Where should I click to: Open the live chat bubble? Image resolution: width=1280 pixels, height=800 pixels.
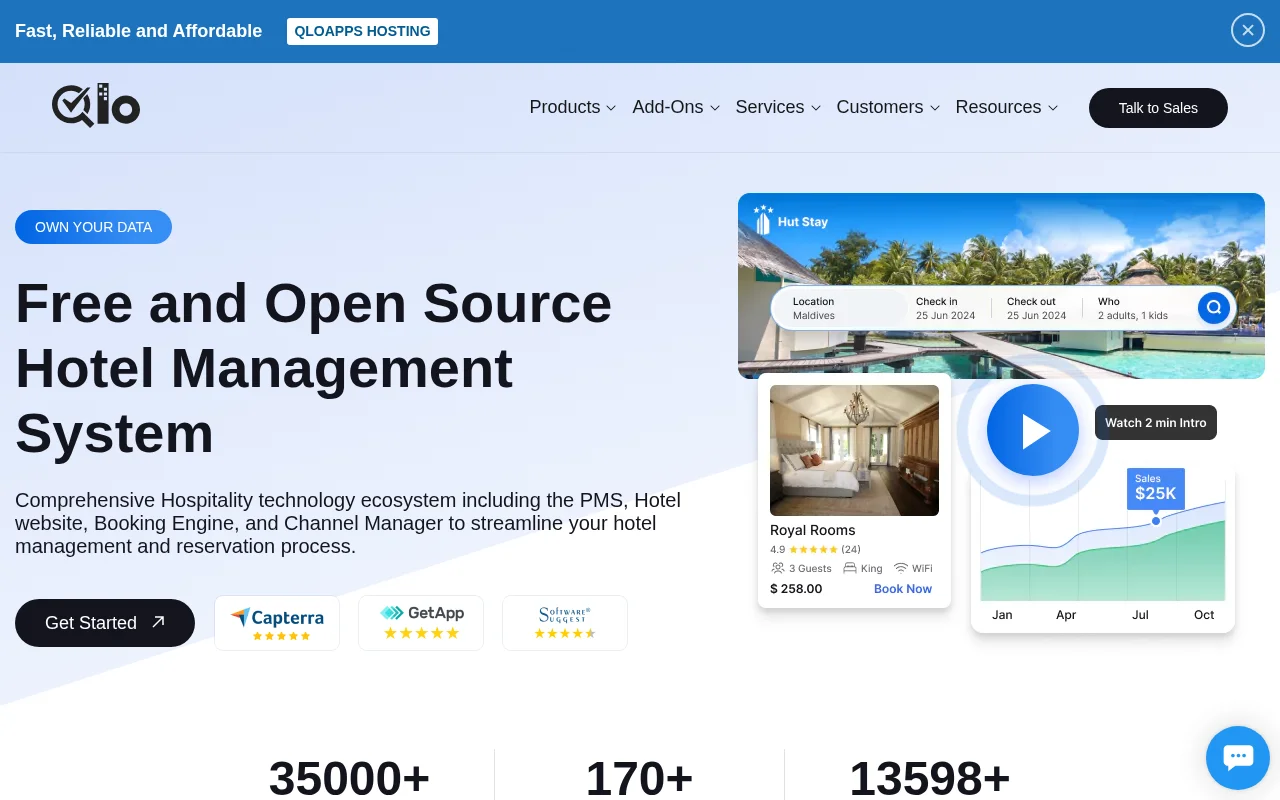click(1238, 758)
